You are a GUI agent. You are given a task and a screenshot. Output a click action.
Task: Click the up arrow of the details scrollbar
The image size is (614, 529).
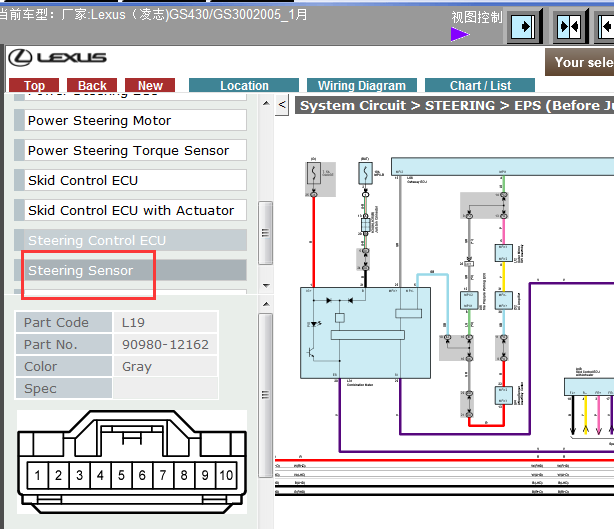point(266,304)
